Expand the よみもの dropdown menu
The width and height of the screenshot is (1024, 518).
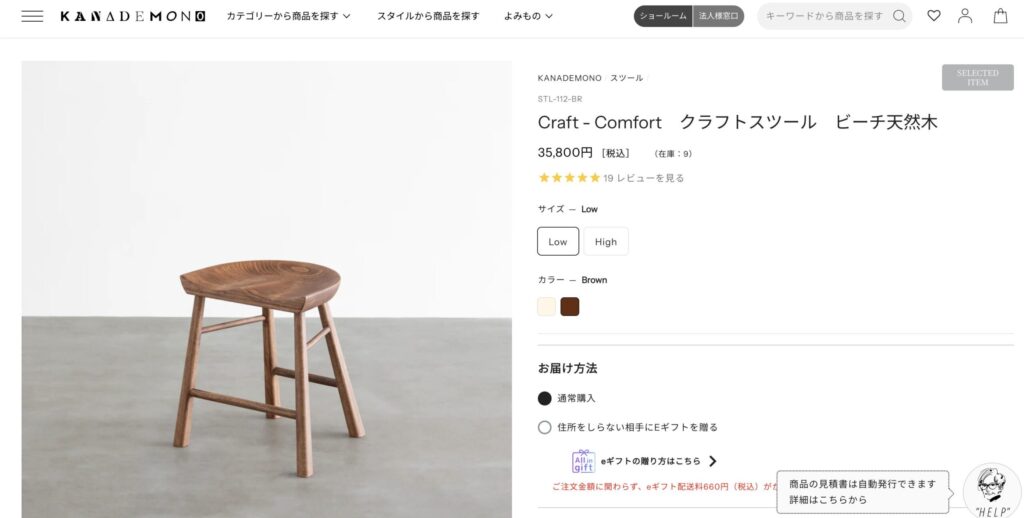[528, 16]
